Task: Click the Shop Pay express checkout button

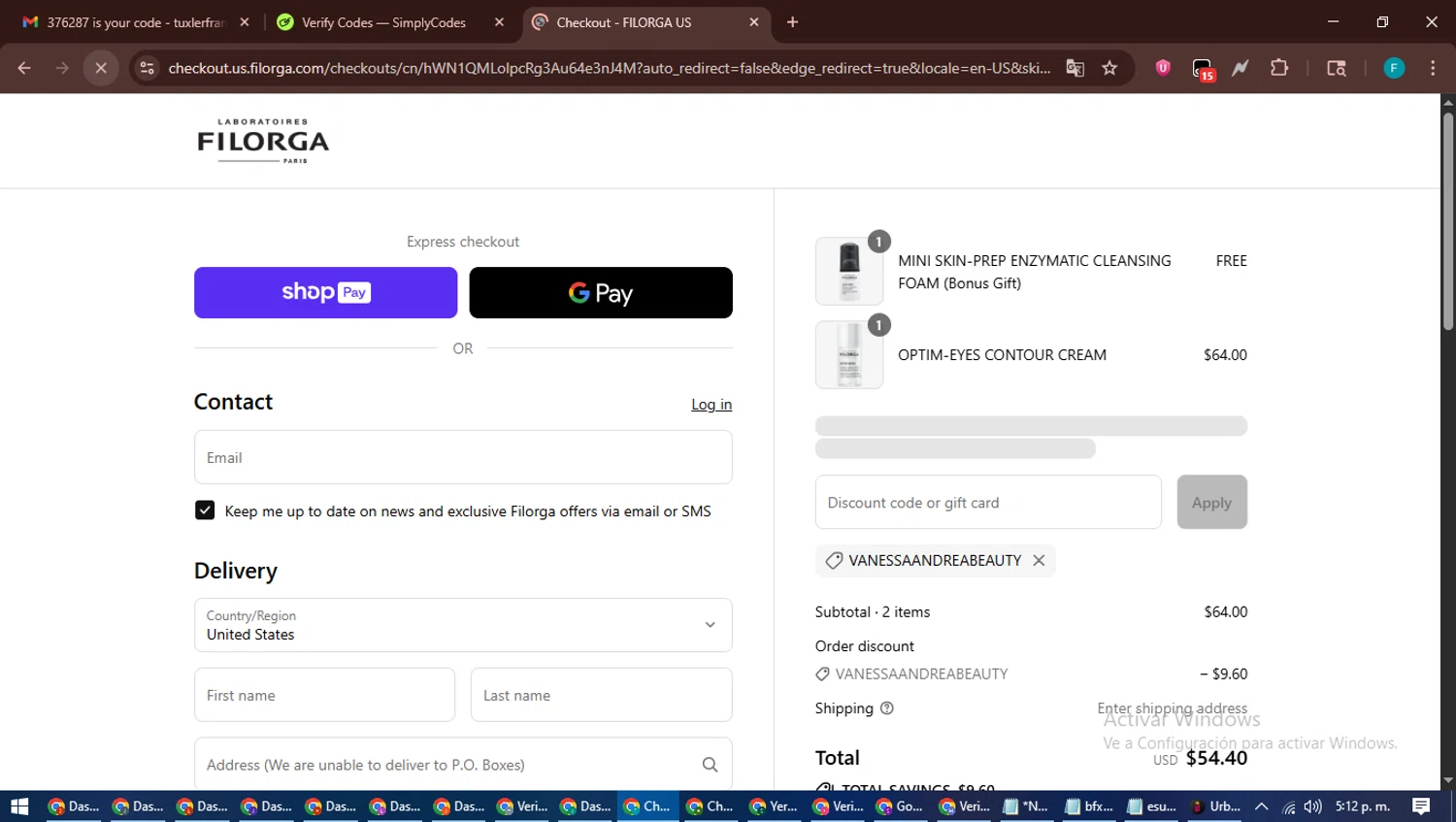Action: pos(325,292)
